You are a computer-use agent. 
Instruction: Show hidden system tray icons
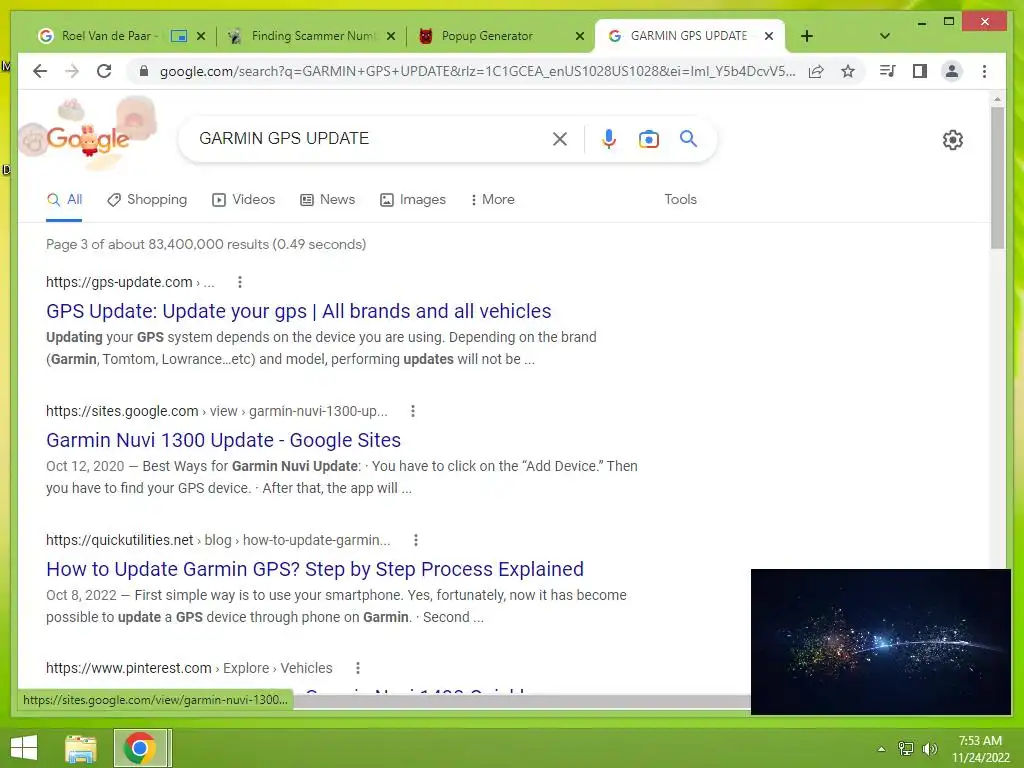[x=881, y=749]
